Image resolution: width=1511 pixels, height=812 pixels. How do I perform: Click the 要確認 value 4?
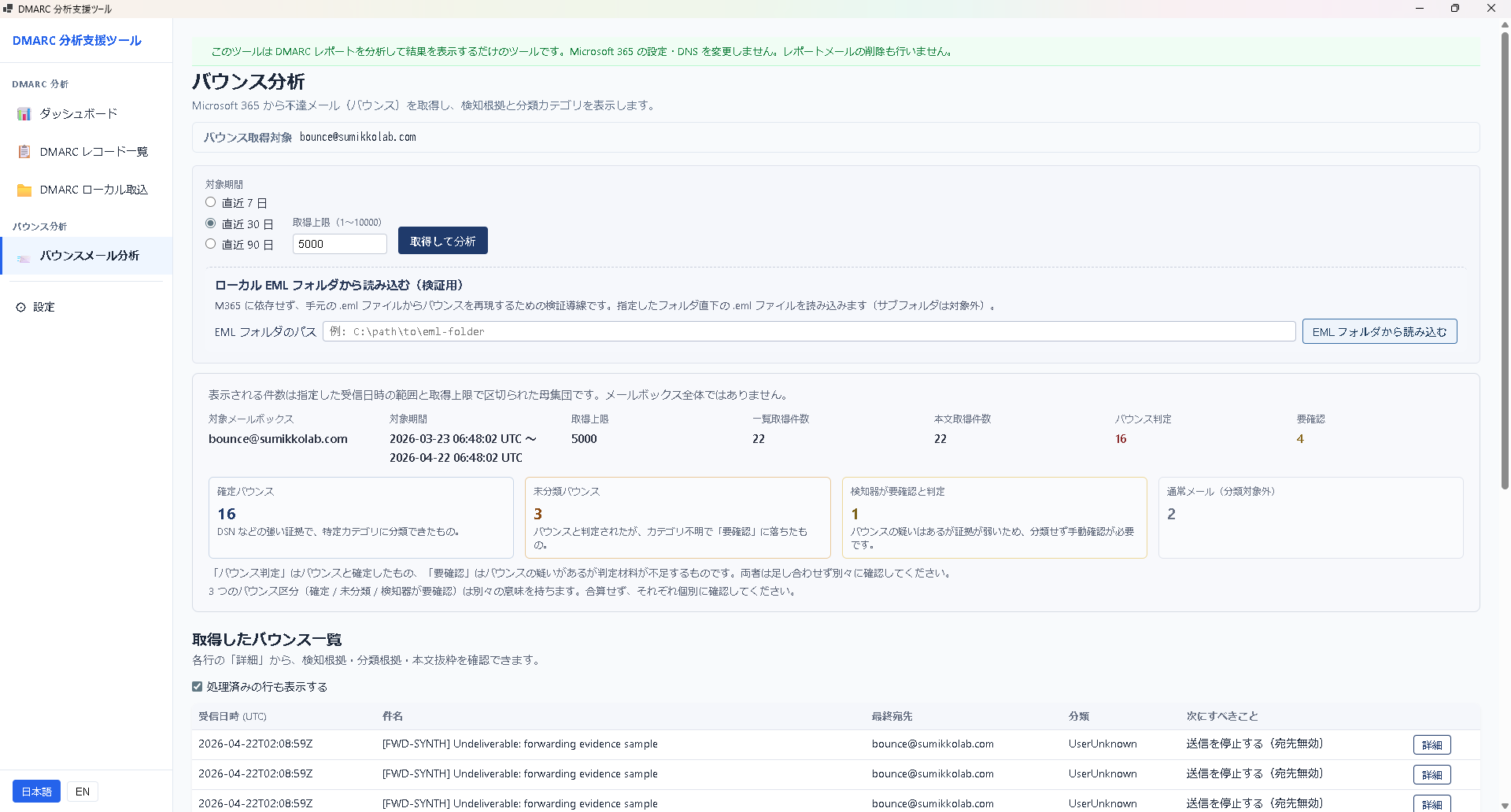(1300, 439)
